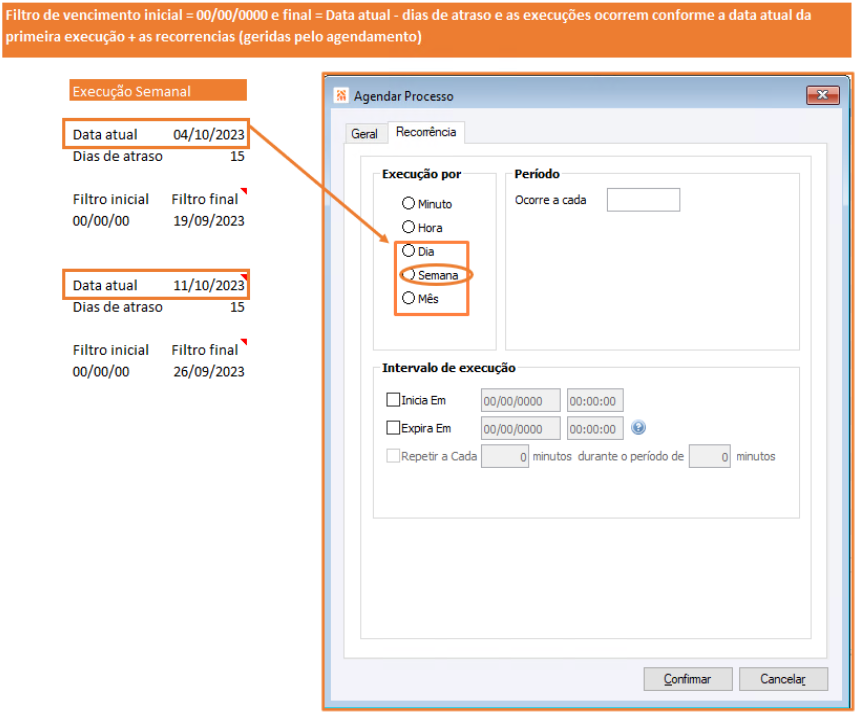Choose the Semana radio button
Screen dimensions: 858x717
[x=409, y=275]
